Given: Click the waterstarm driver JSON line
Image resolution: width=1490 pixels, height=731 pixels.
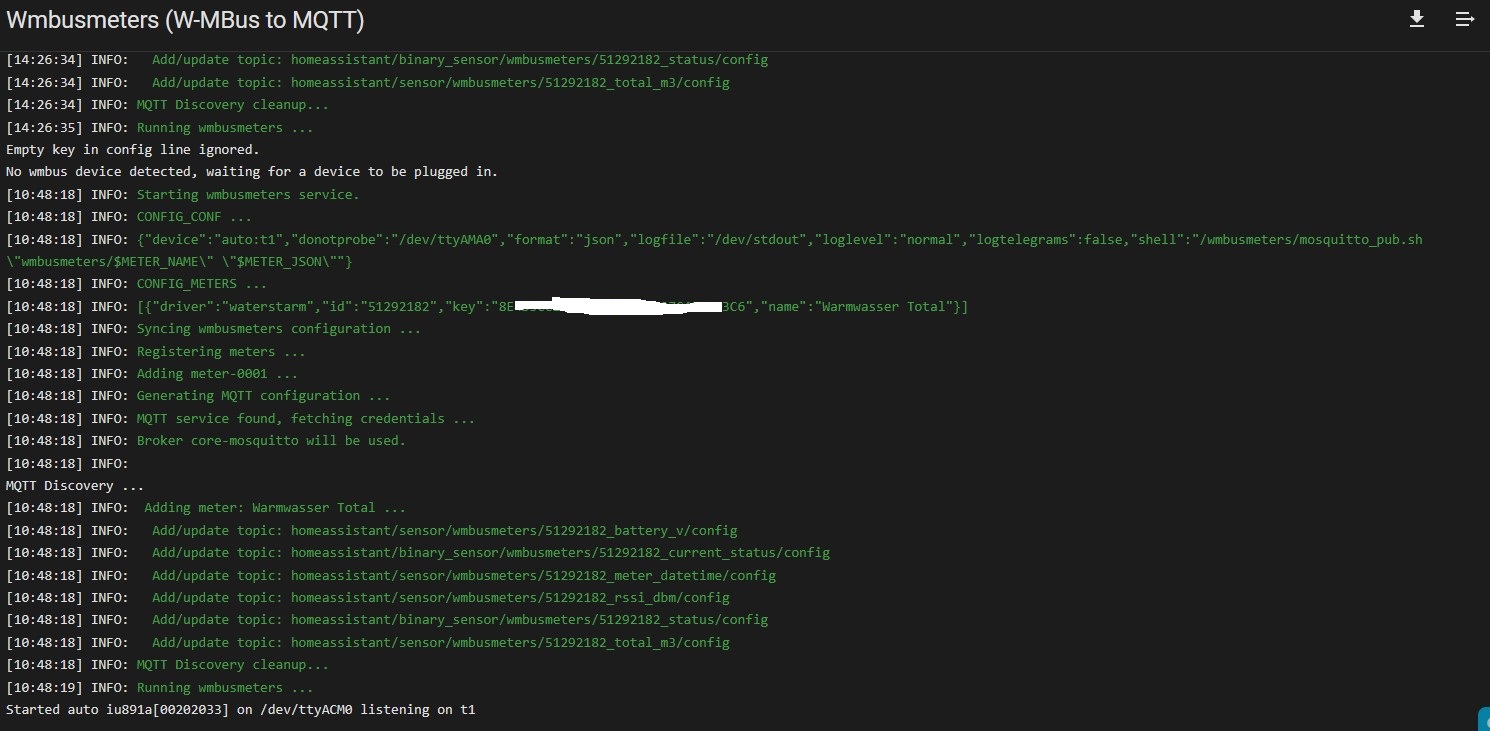Looking at the screenshot, I should click(x=551, y=306).
